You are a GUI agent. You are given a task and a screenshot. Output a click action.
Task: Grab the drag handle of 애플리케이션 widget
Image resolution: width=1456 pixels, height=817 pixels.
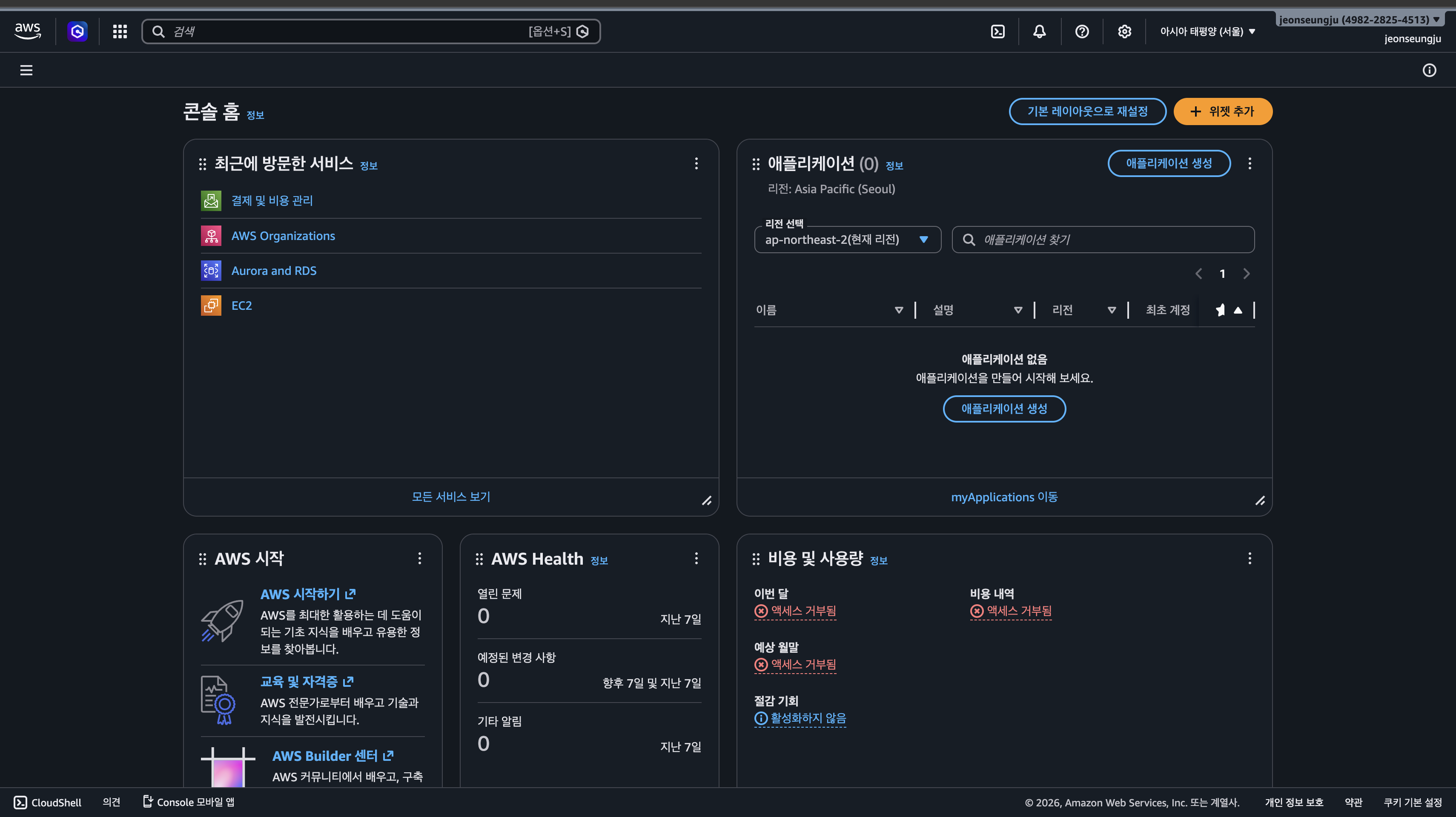tap(756, 164)
